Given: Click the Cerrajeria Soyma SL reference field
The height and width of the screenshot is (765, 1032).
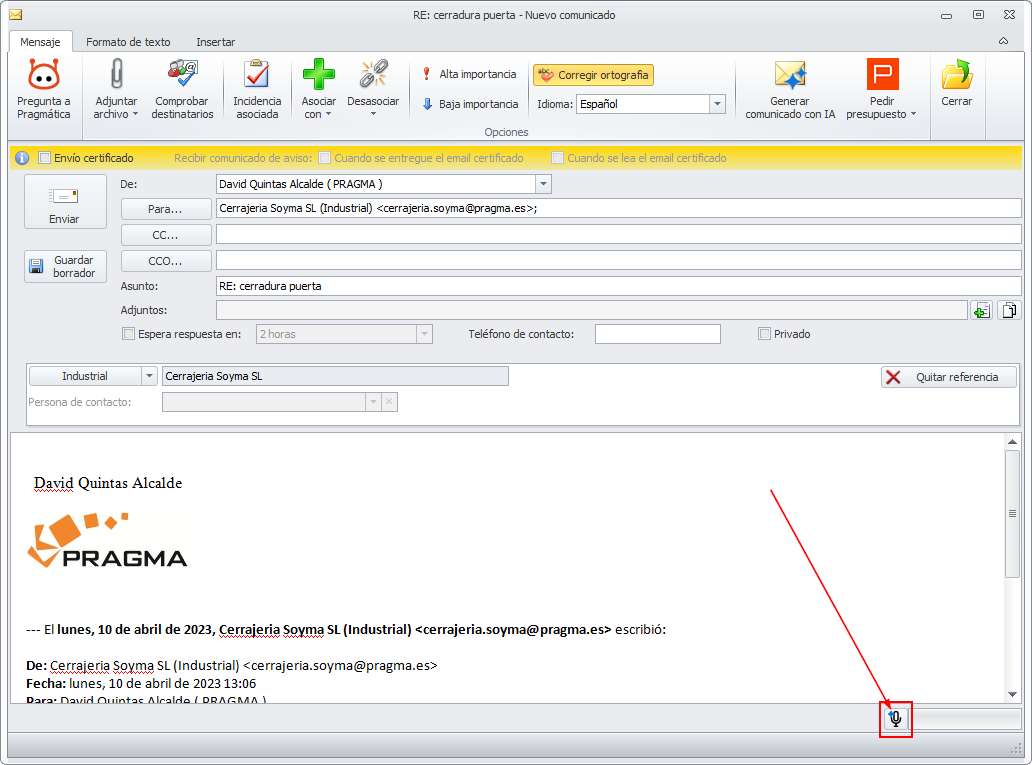Looking at the screenshot, I should (335, 376).
